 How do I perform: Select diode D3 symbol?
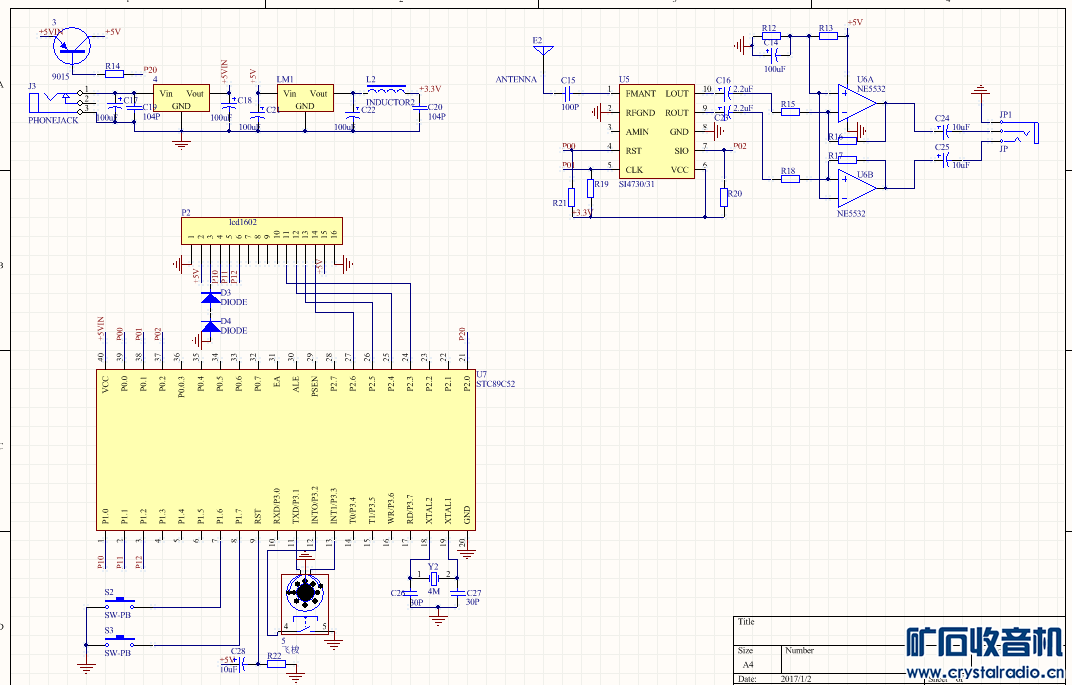click(x=211, y=297)
